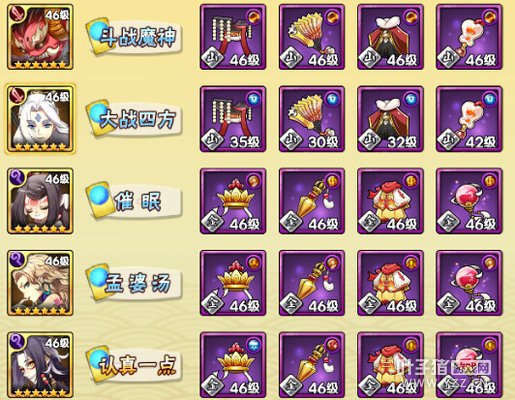Open the 斗战魔神 skill label
This screenshot has width=515, height=400.
coord(134,37)
